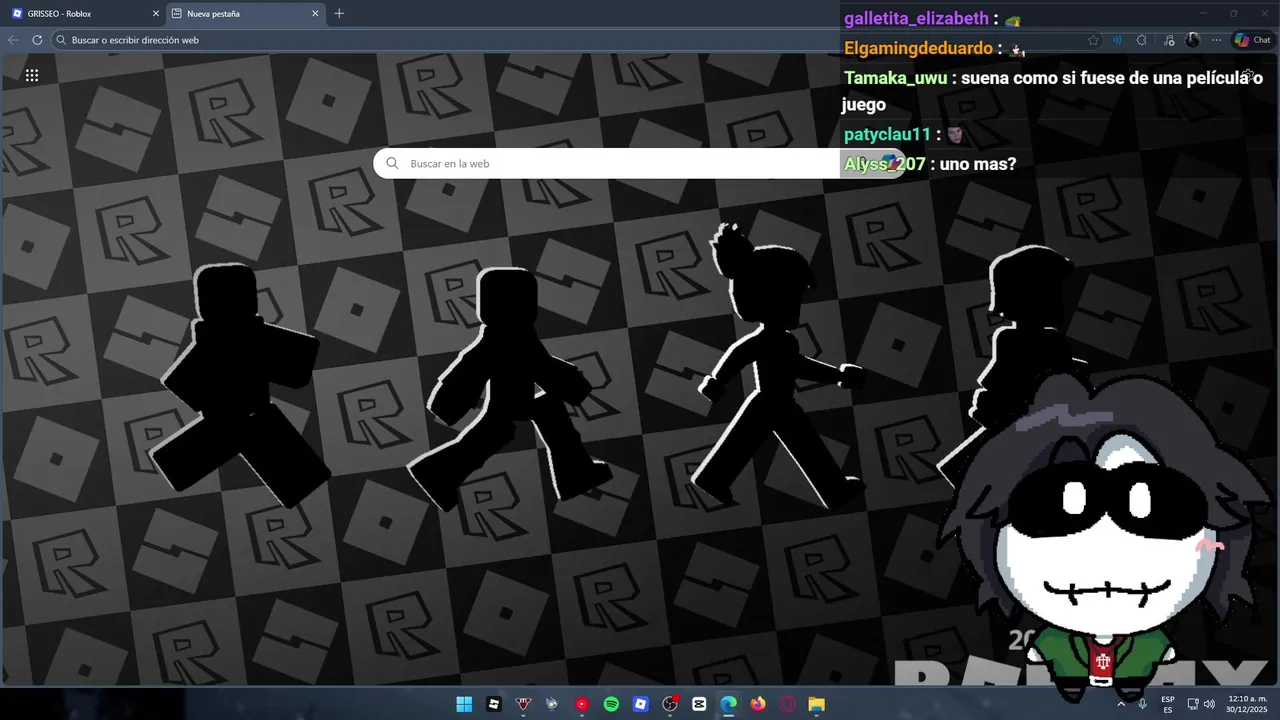The height and width of the screenshot is (720, 1280).
Task: Open a new browser tab with plus
Action: (339, 14)
